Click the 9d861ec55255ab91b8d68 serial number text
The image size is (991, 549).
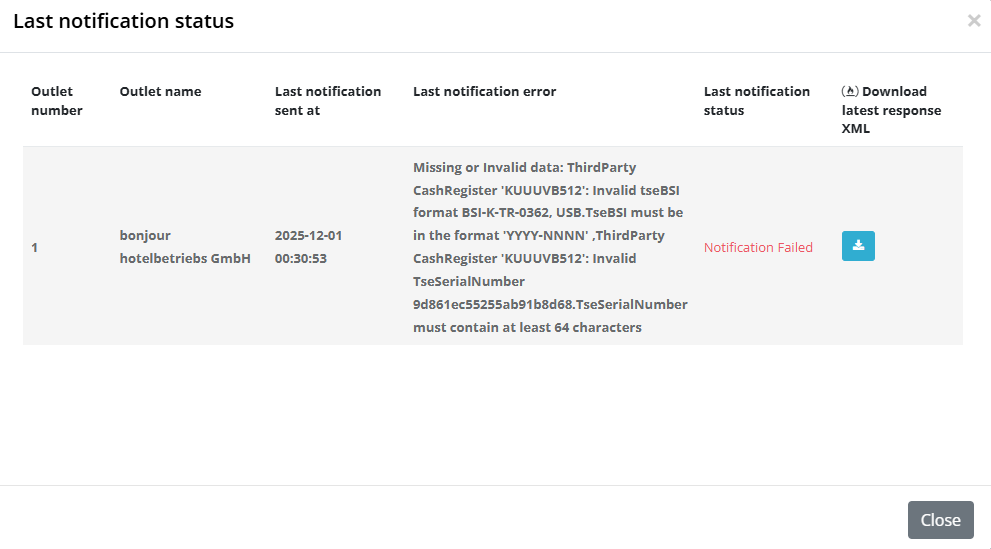click(493, 304)
